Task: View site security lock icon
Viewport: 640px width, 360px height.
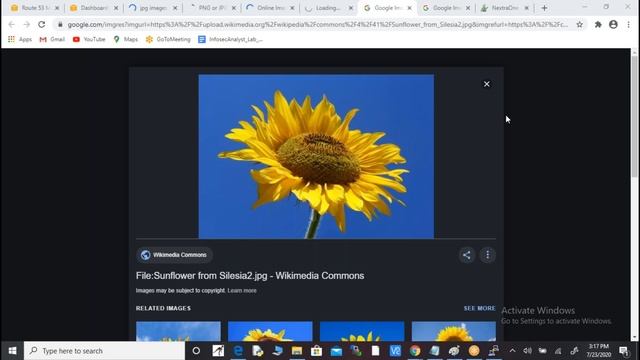Action: [60, 24]
